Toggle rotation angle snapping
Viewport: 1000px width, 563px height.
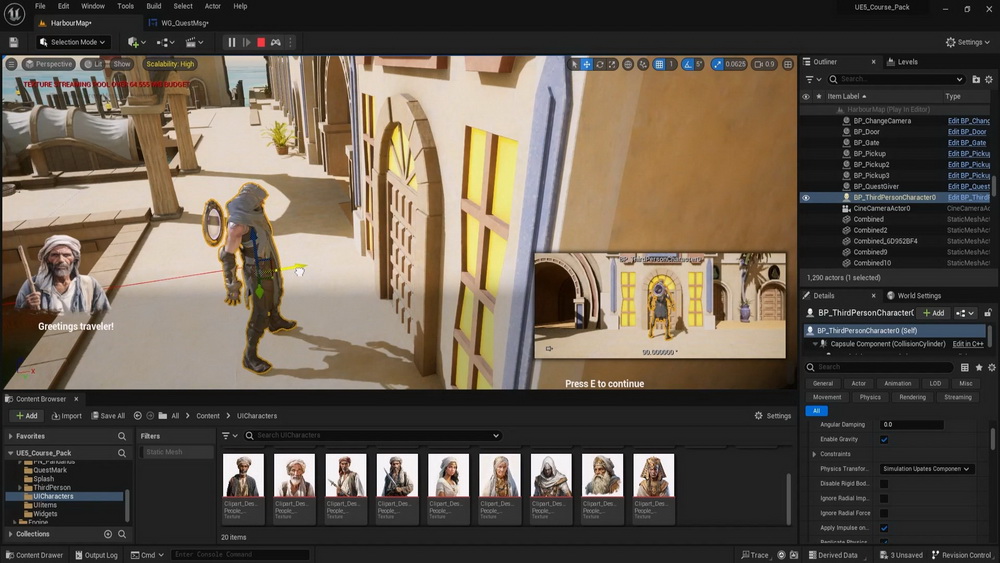click(x=688, y=64)
